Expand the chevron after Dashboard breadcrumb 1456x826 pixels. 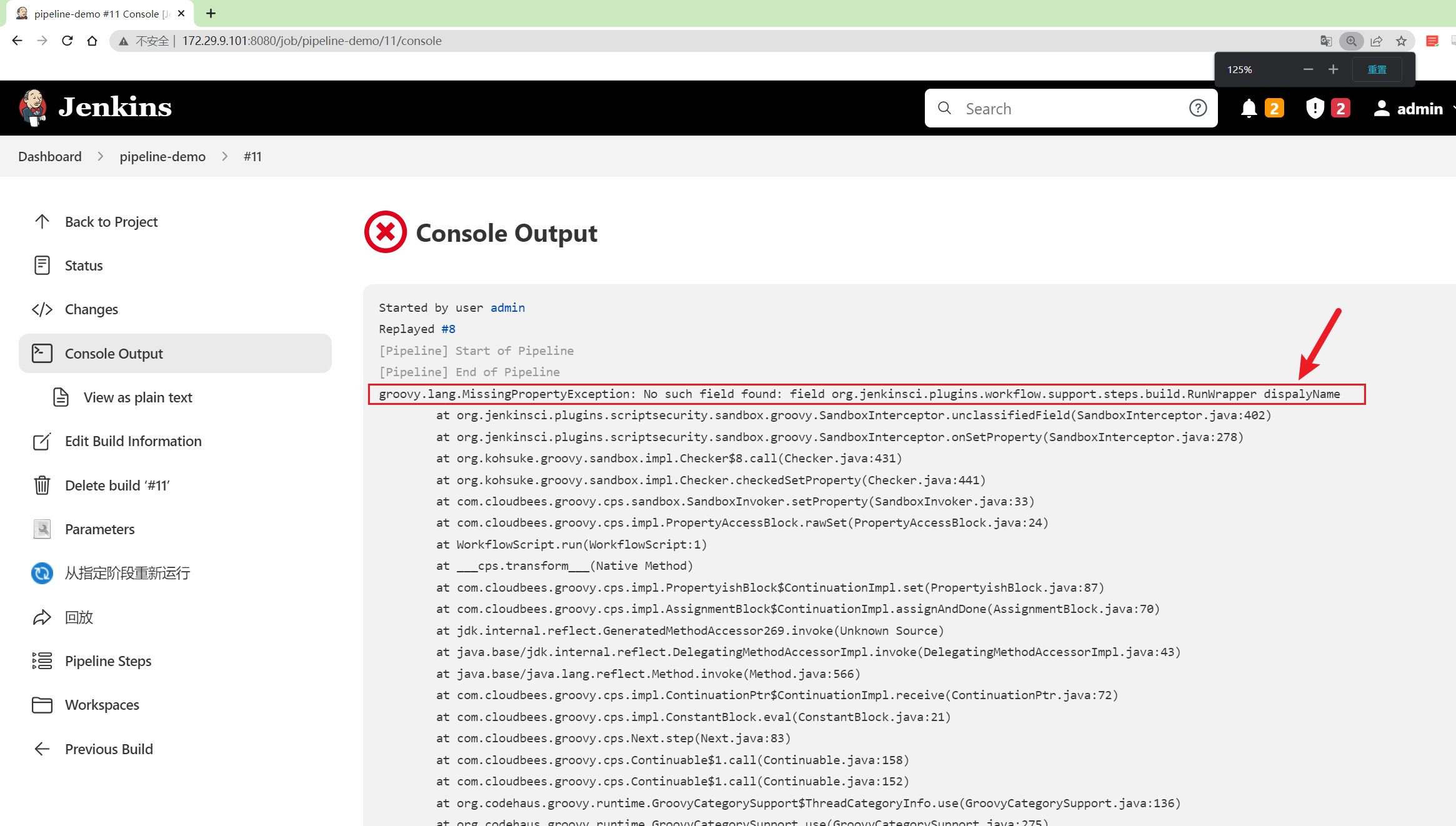(x=100, y=156)
